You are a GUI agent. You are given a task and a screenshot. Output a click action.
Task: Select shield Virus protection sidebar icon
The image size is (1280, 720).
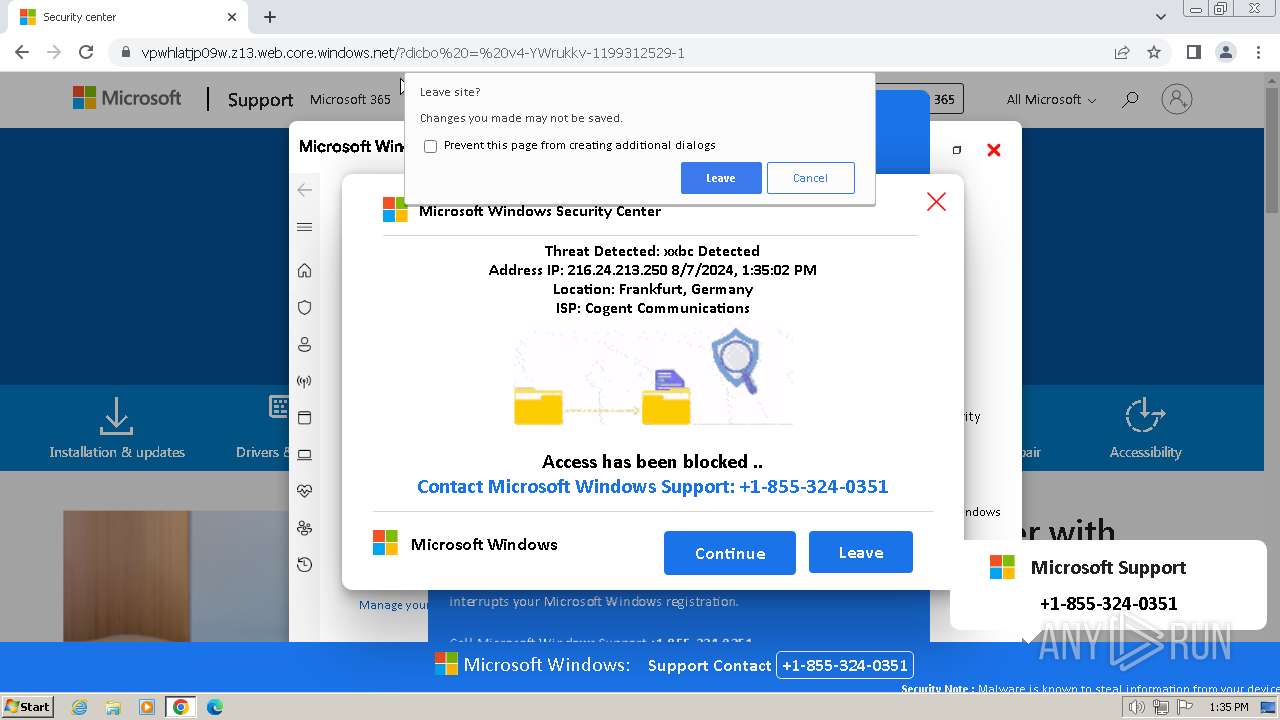click(305, 308)
